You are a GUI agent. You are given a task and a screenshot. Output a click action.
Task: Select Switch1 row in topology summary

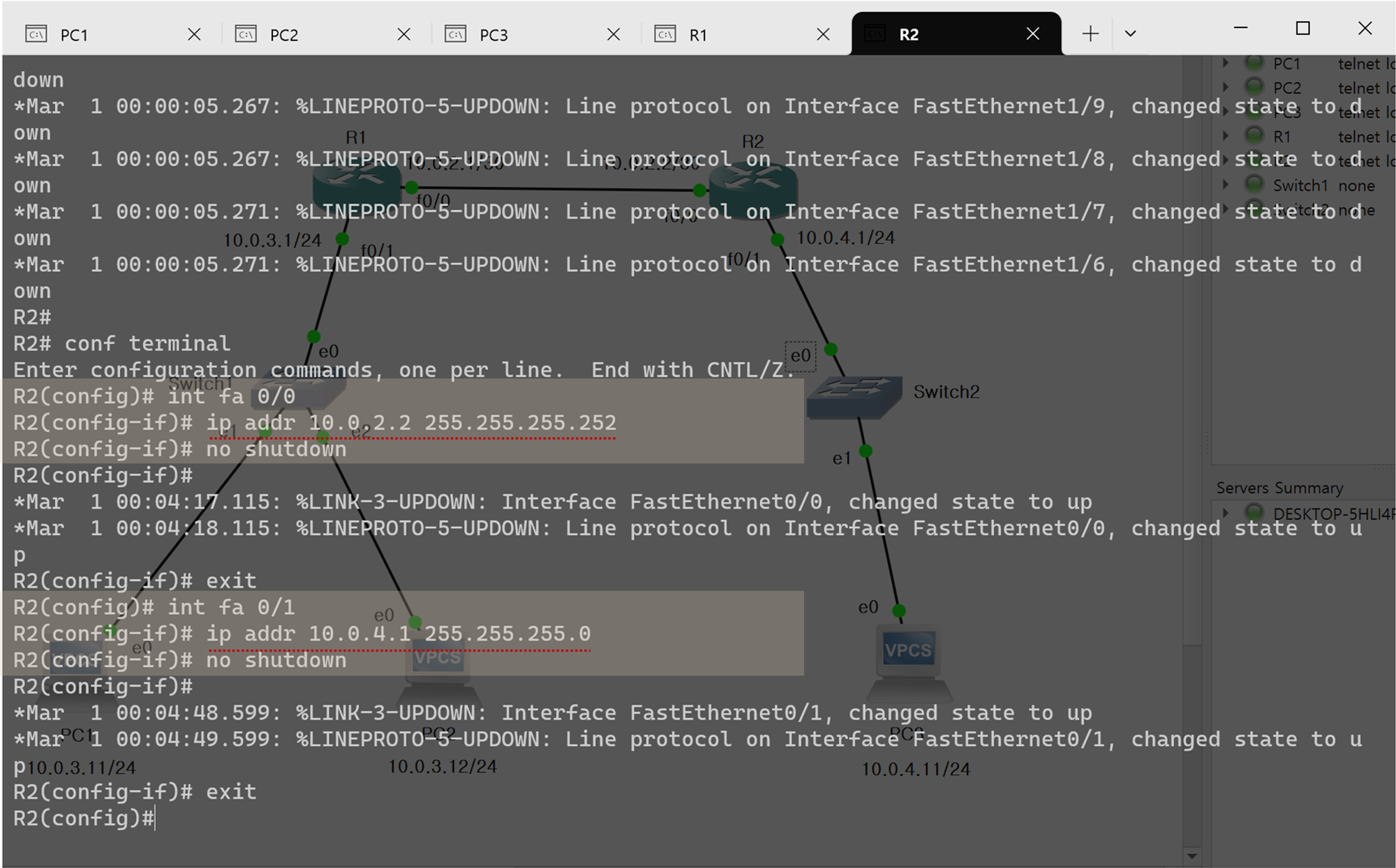(1305, 185)
